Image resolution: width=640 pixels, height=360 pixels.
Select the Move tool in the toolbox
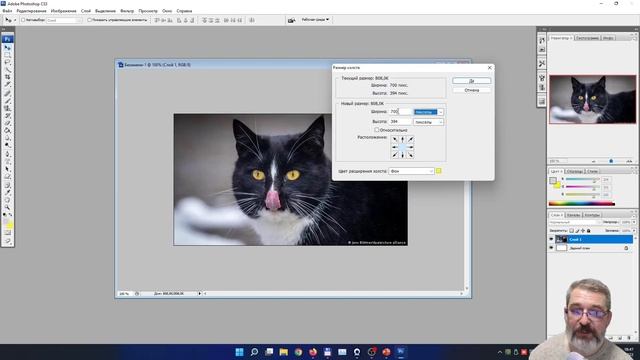click(x=7, y=48)
